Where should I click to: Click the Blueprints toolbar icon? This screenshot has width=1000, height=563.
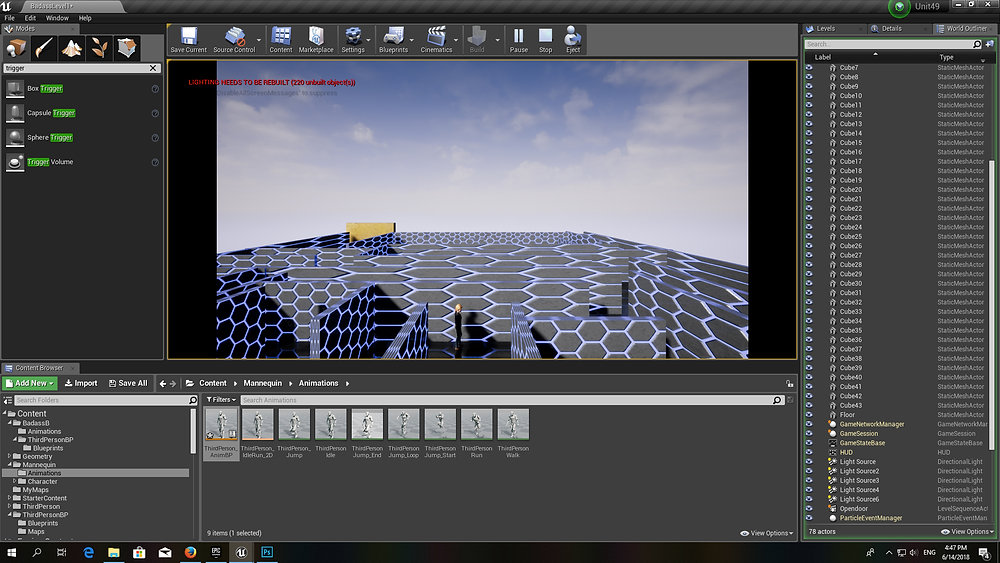pos(393,40)
